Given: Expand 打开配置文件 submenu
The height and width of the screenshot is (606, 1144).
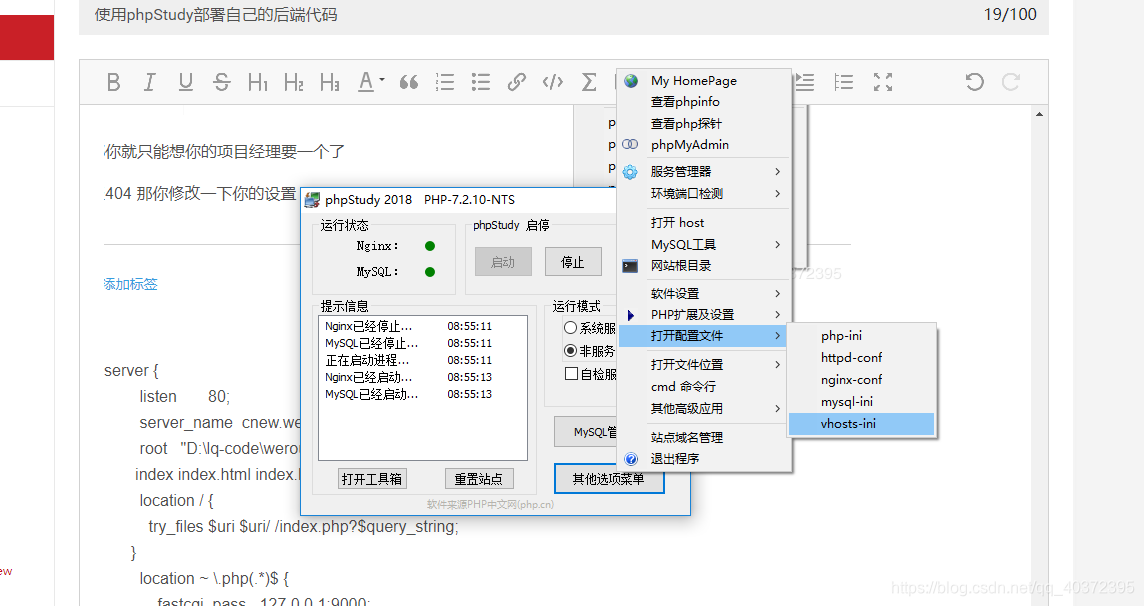Looking at the screenshot, I should tap(704, 335).
